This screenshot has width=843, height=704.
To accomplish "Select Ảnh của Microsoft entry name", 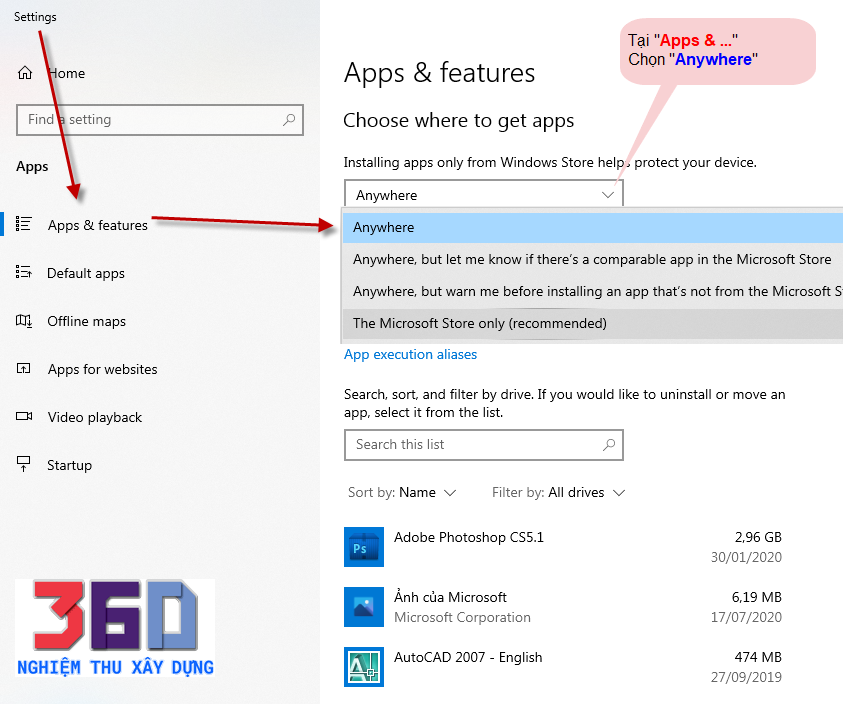I will [451, 597].
